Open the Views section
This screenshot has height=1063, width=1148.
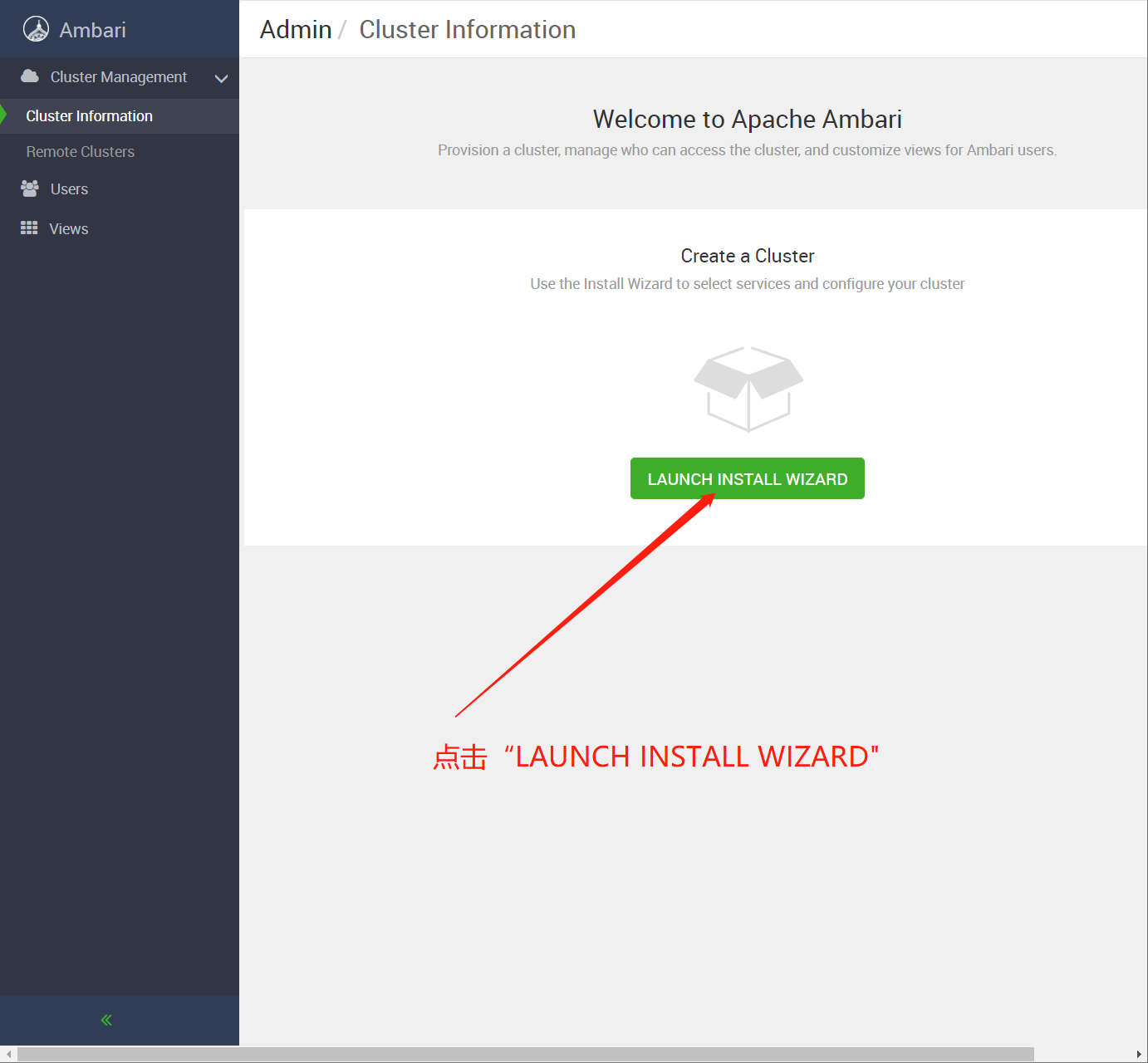coord(69,229)
